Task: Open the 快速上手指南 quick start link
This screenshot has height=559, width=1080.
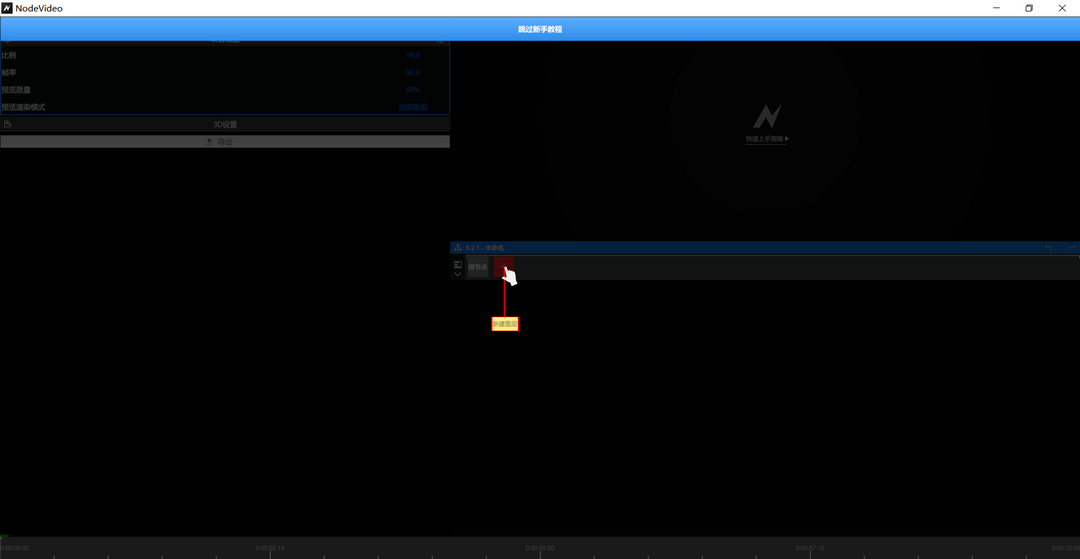Action: click(767, 139)
